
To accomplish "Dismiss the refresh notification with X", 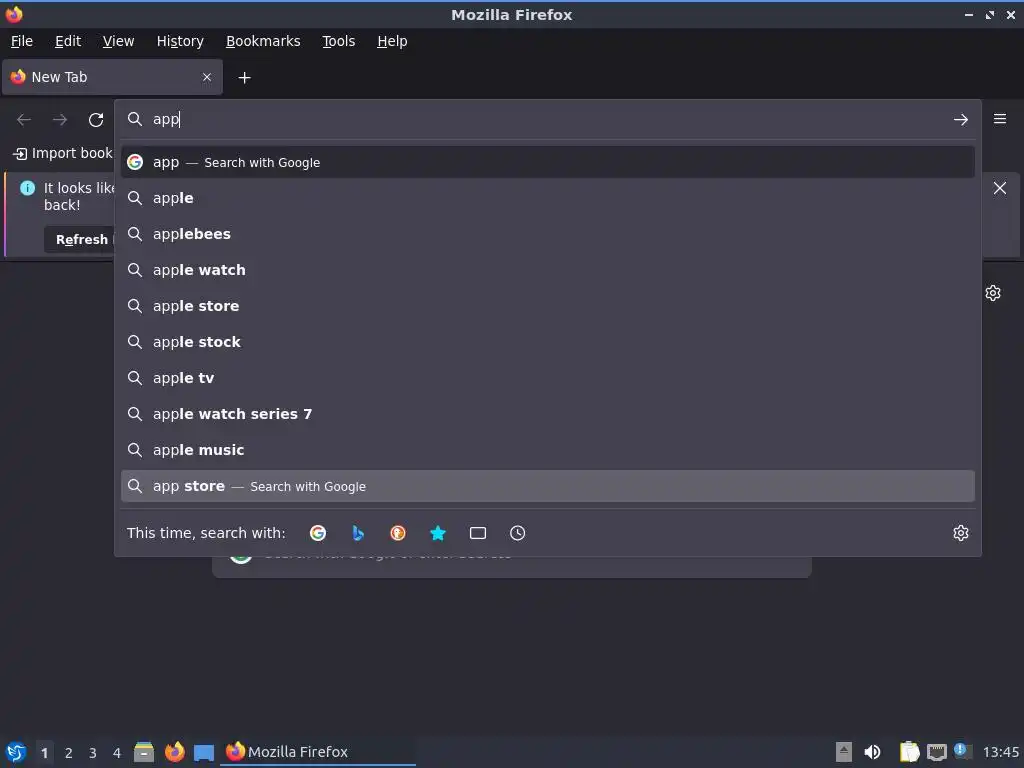I will pyautogui.click(x=1000, y=188).
